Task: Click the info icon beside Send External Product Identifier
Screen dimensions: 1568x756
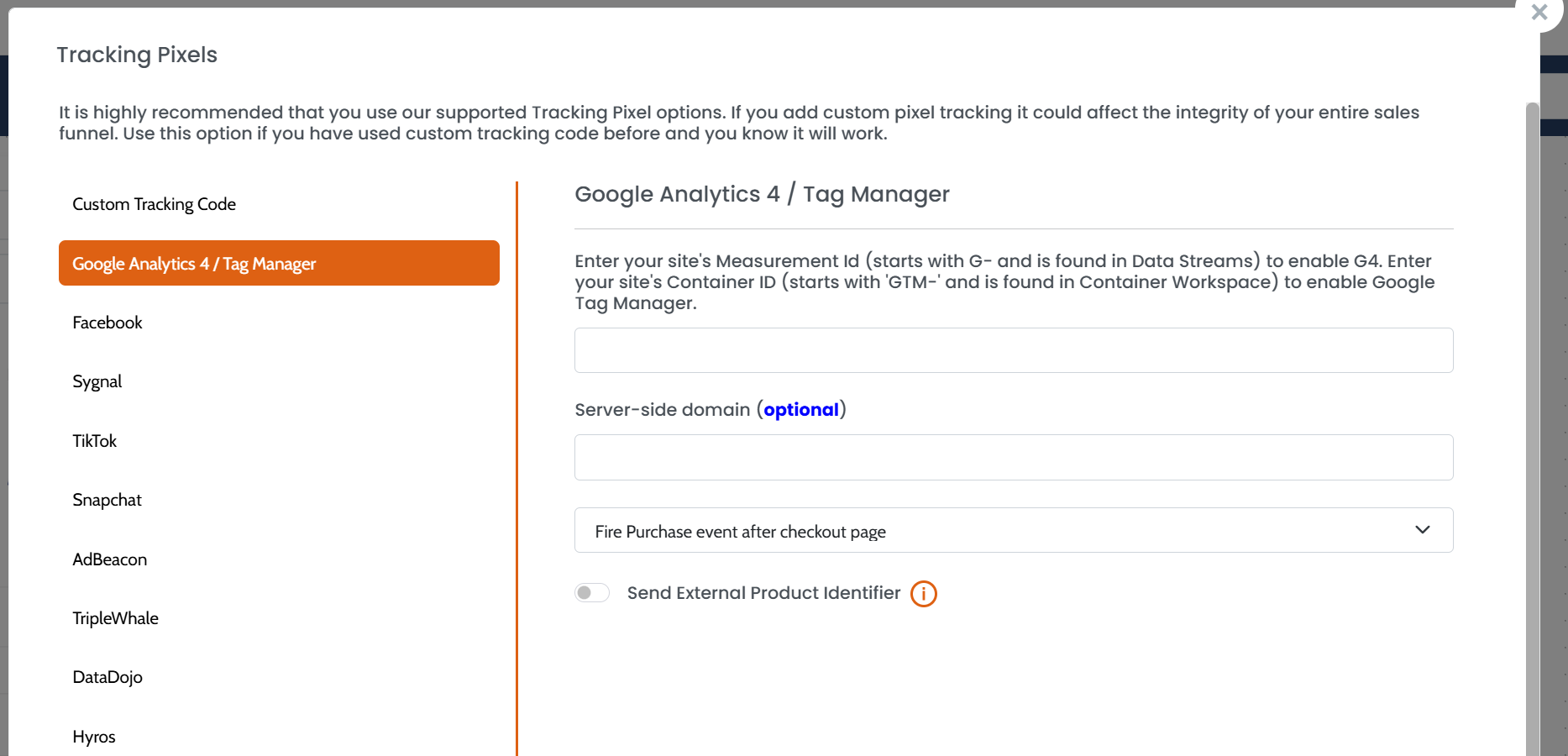Action: point(923,594)
